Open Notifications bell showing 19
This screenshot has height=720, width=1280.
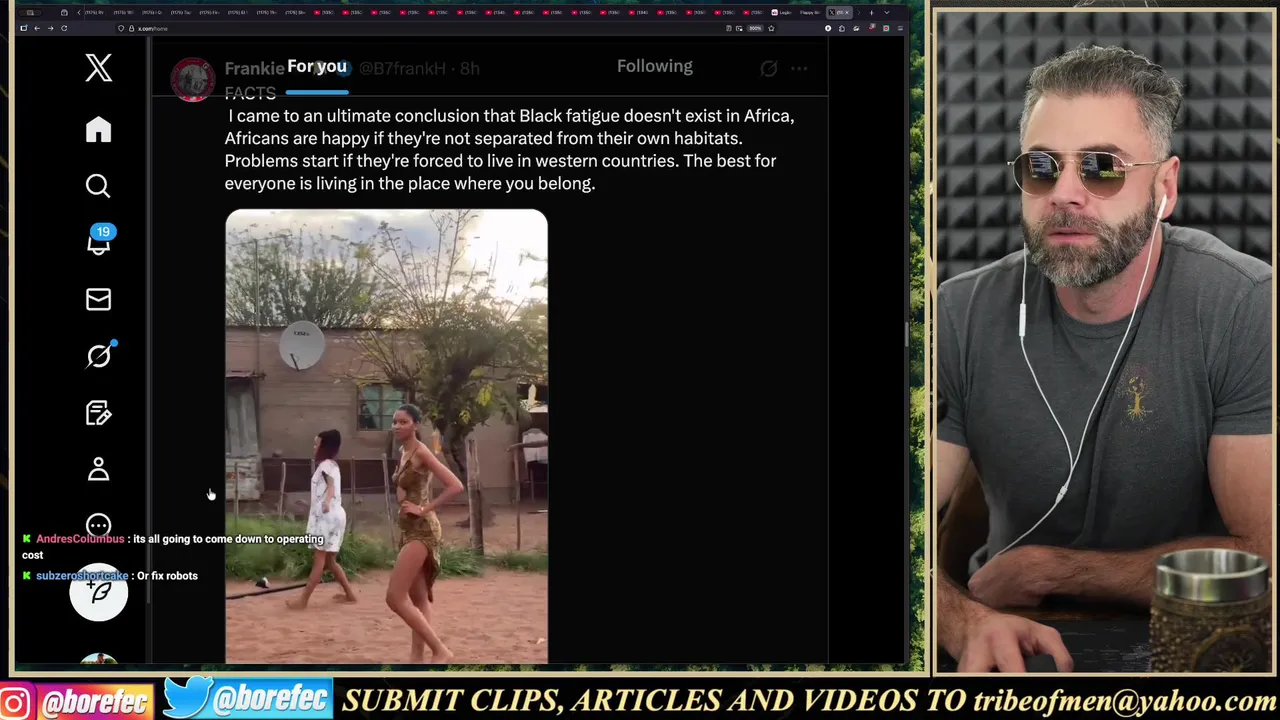99,241
